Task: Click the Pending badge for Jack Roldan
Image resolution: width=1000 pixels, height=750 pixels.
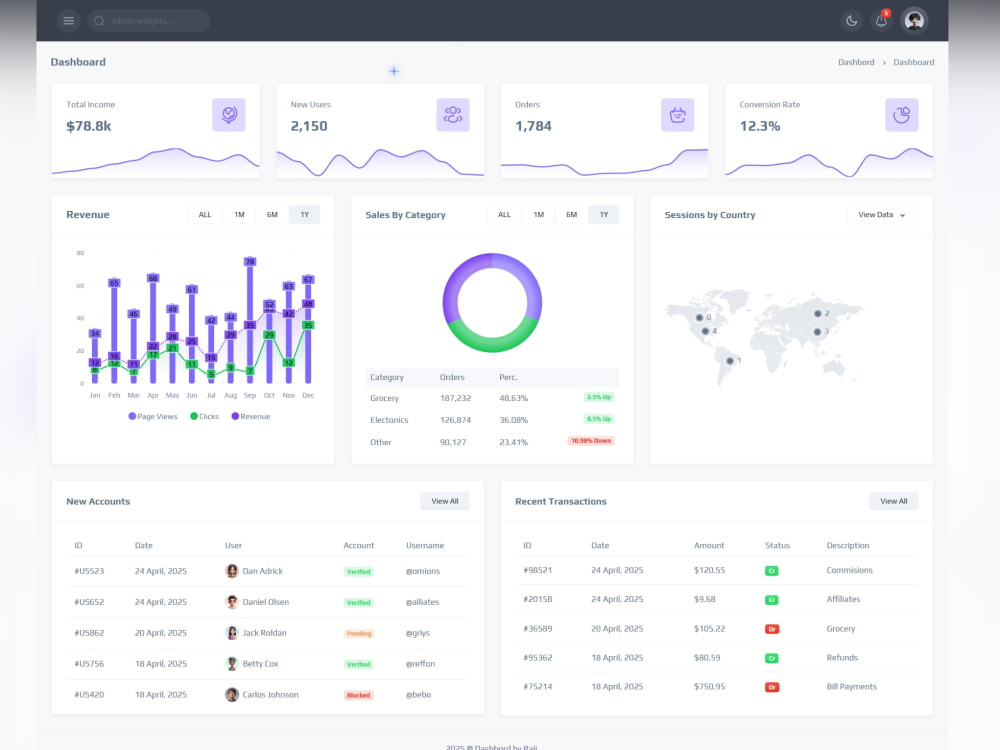Action: 358,634
